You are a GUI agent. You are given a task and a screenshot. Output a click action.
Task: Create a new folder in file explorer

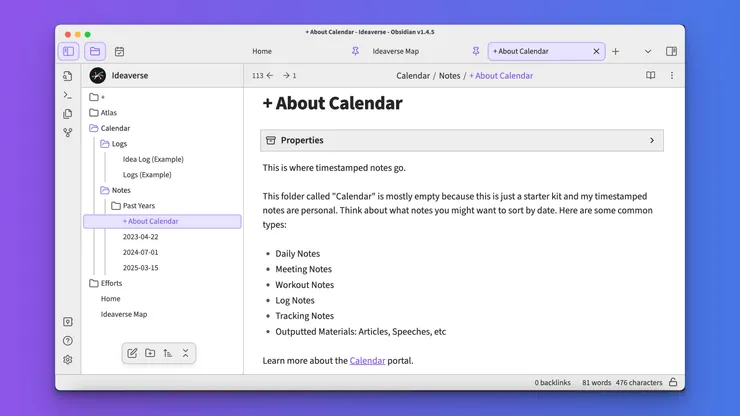[150, 353]
